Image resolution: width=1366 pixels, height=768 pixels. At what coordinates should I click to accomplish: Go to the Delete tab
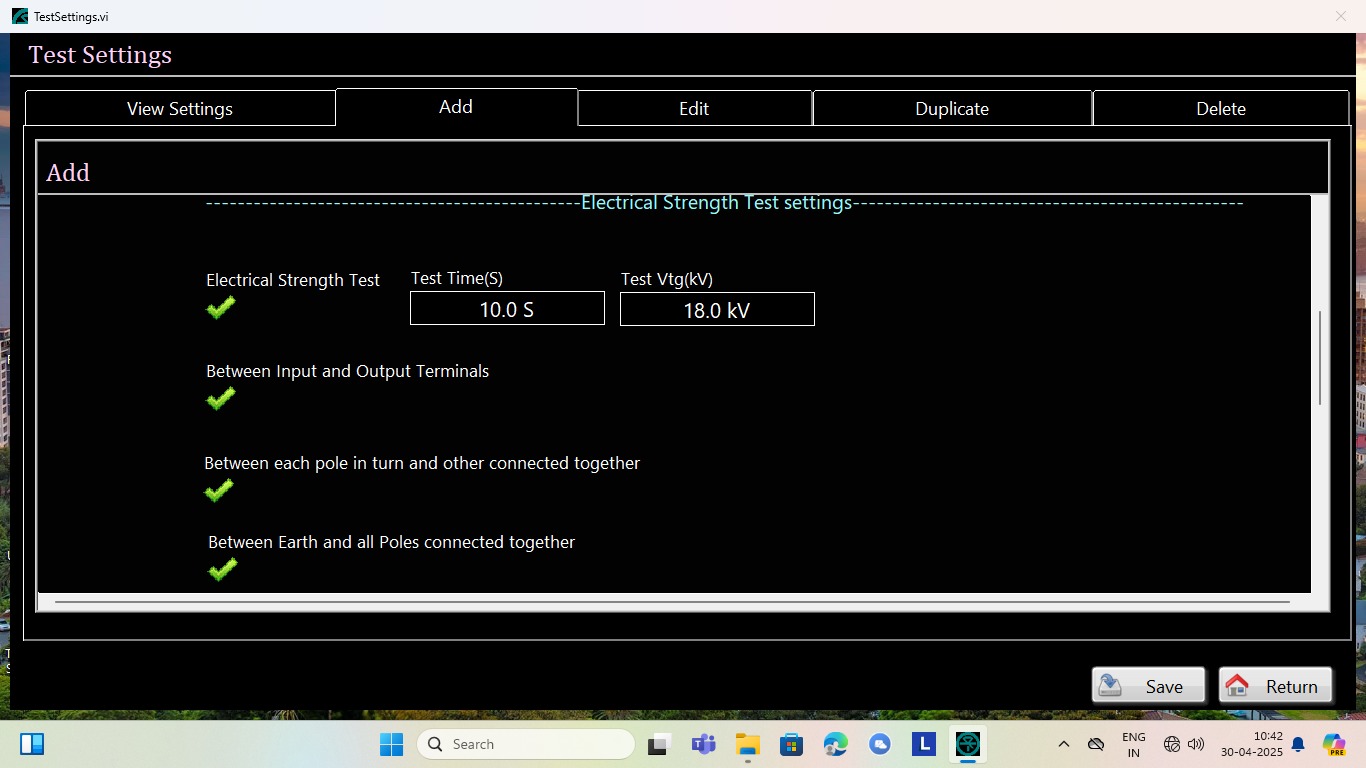coord(1221,109)
